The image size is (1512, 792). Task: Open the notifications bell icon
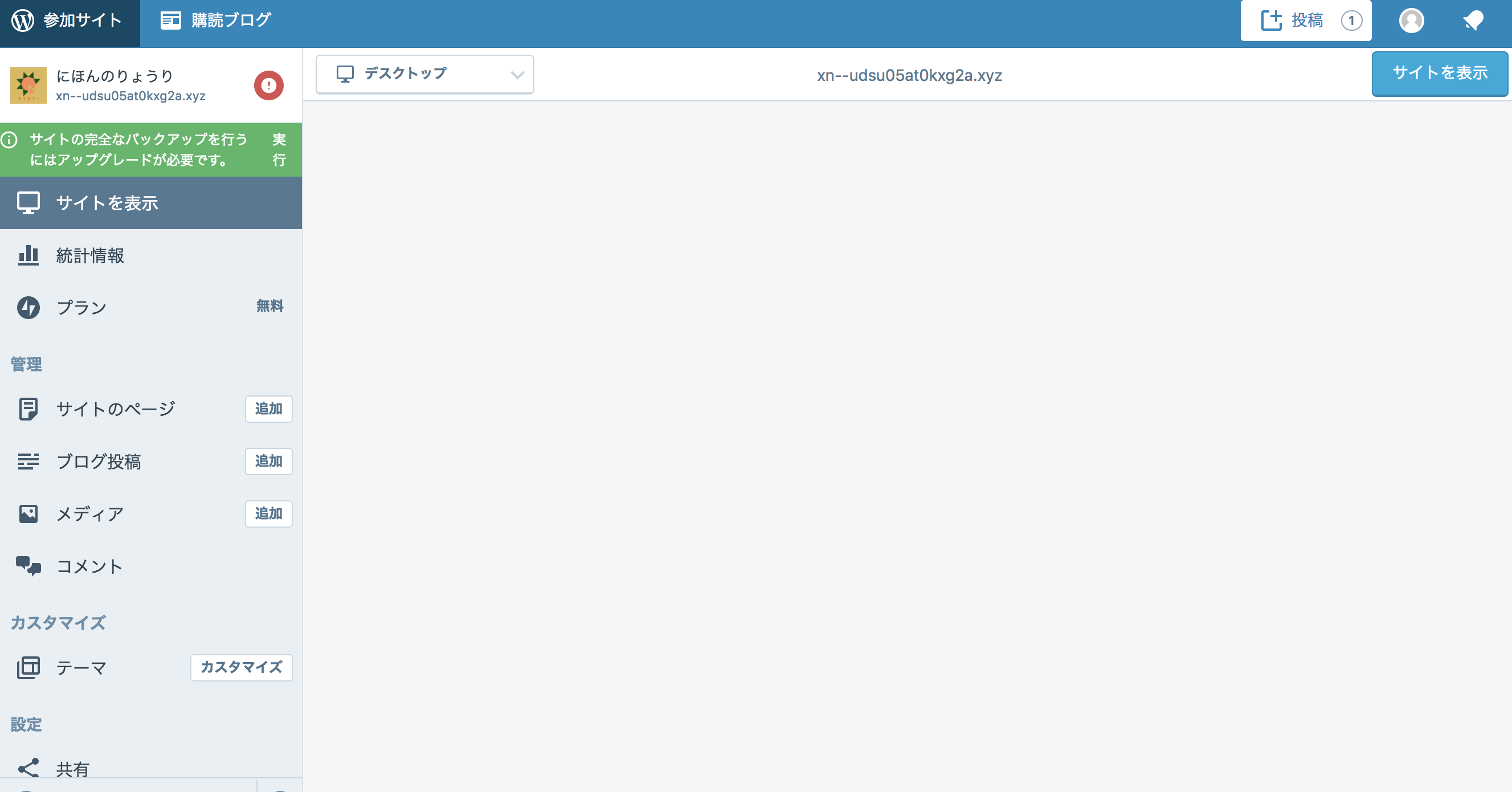click(x=1473, y=21)
